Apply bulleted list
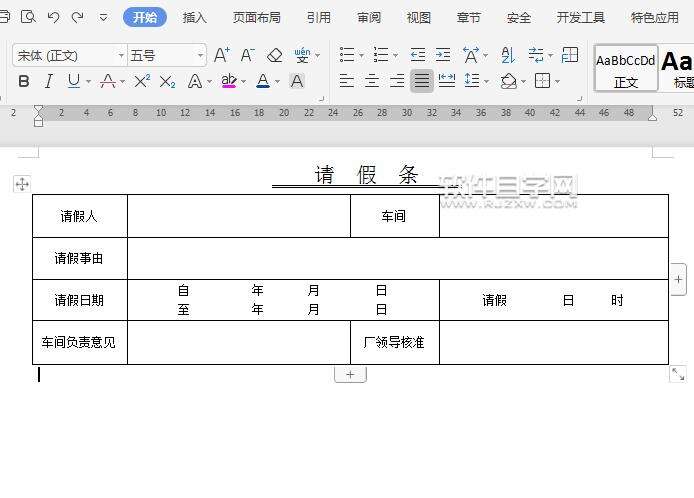The image size is (694, 498). [x=347, y=55]
